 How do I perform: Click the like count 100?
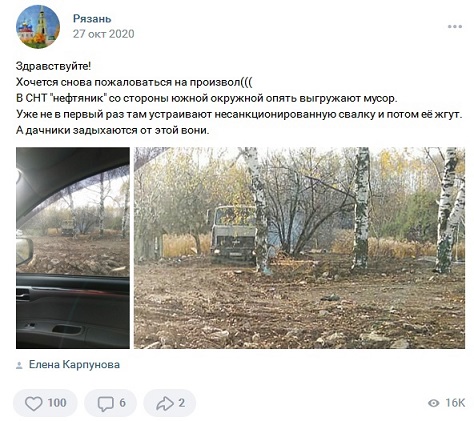57,403
